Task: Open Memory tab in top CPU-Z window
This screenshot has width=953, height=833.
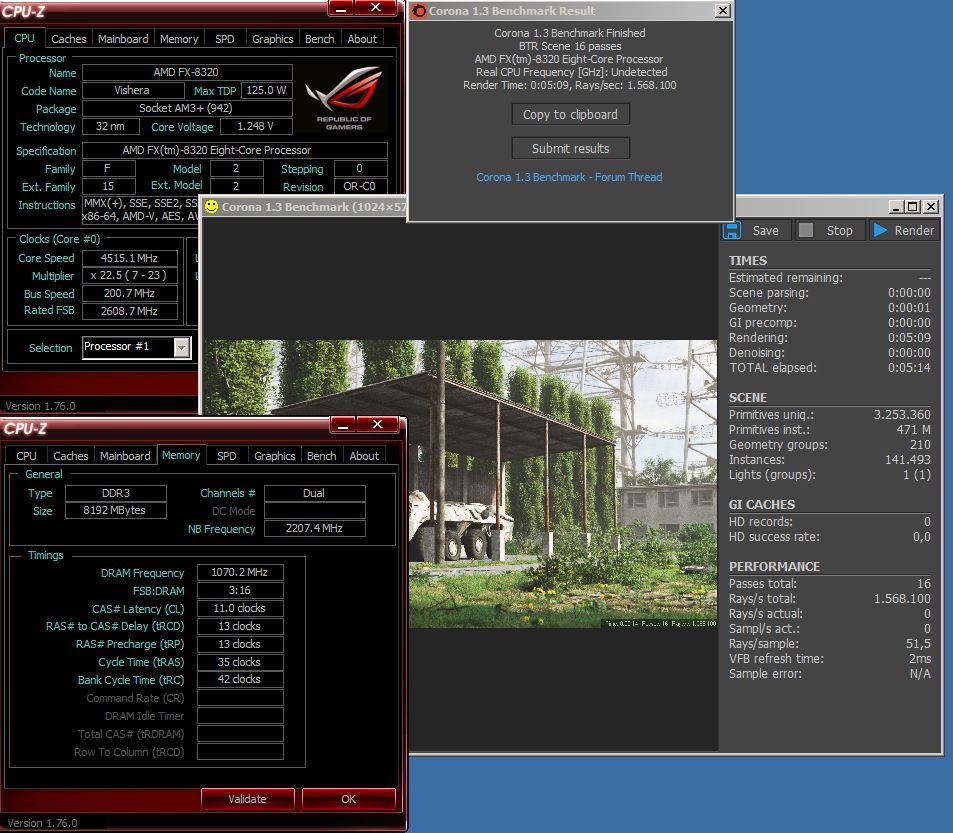Action: (x=179, y=39)
